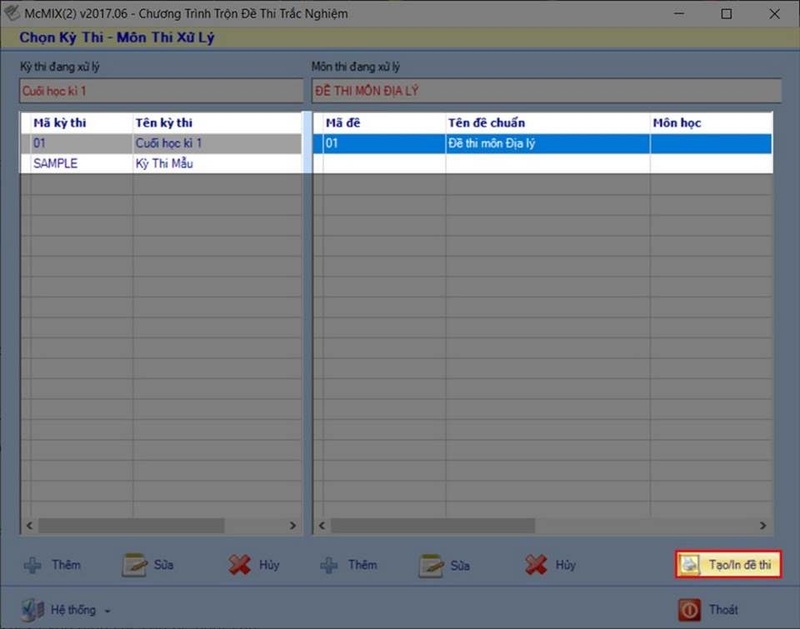800x629 pixels.
Task: Select the Cuối học kì 1 exam row
Action: (161, 143)
